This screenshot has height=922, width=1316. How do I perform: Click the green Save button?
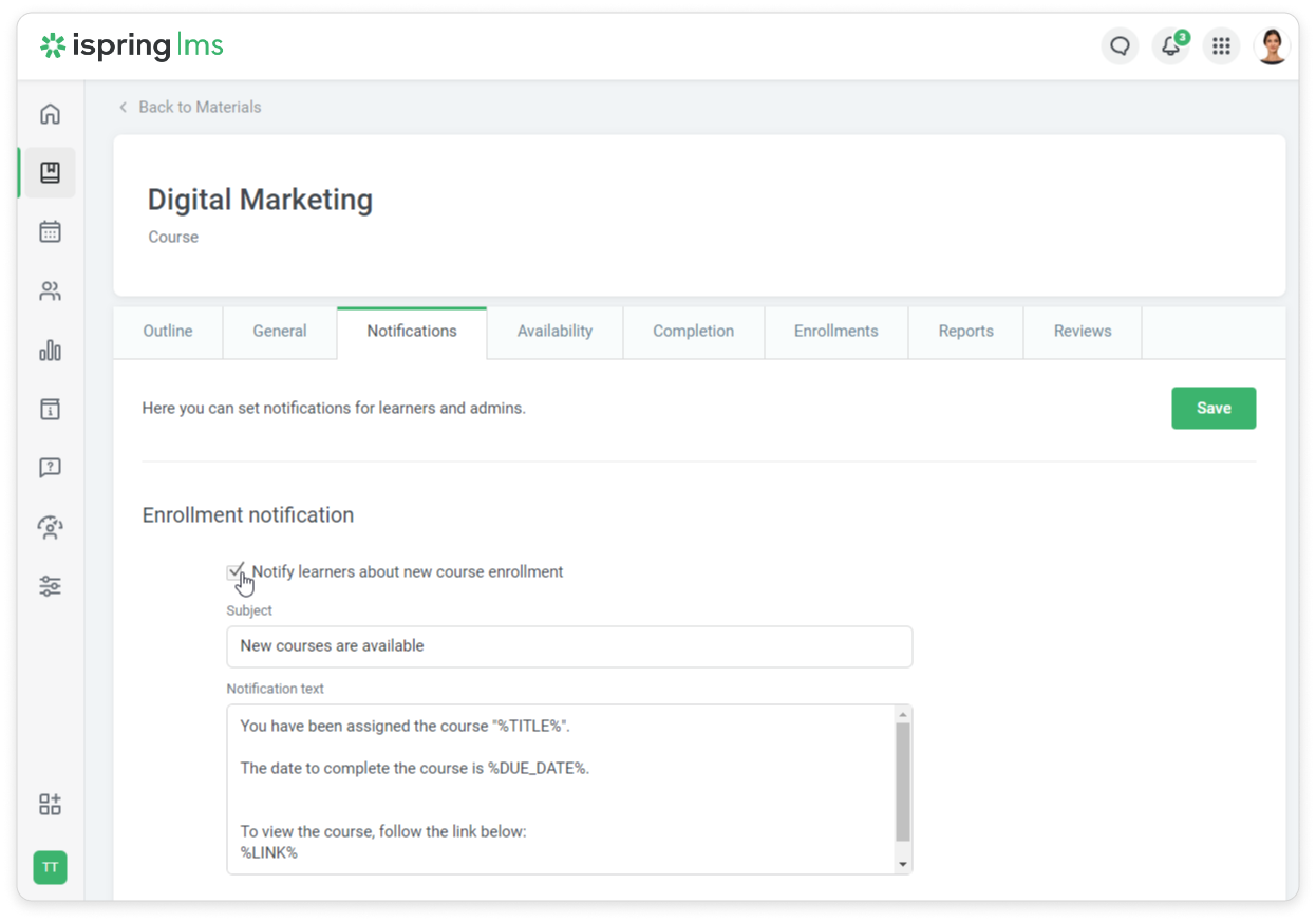1213,408
